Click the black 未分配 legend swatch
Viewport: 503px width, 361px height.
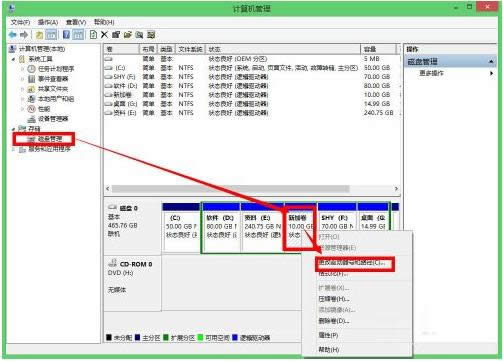109,337
